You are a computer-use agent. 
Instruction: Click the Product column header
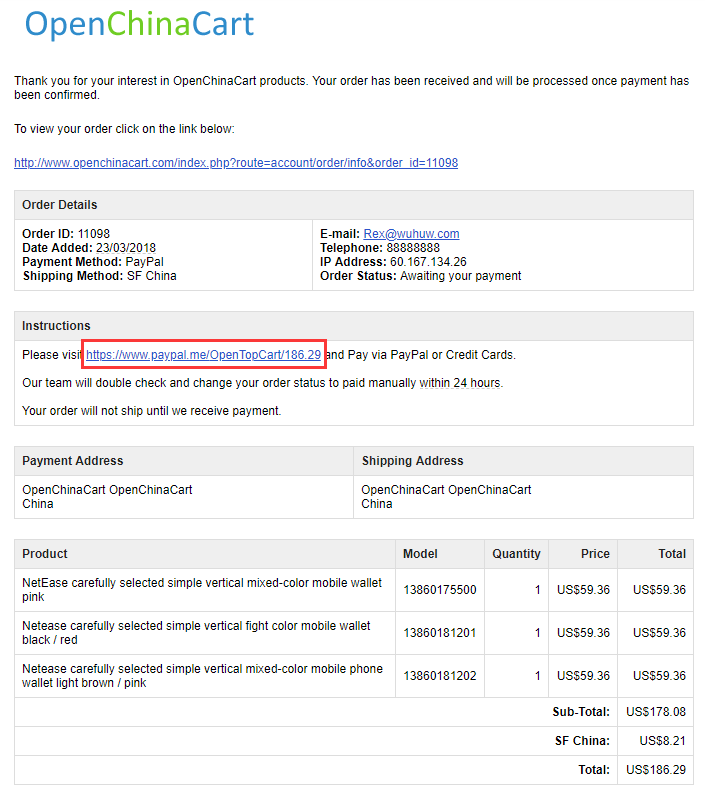coord(205,554)
